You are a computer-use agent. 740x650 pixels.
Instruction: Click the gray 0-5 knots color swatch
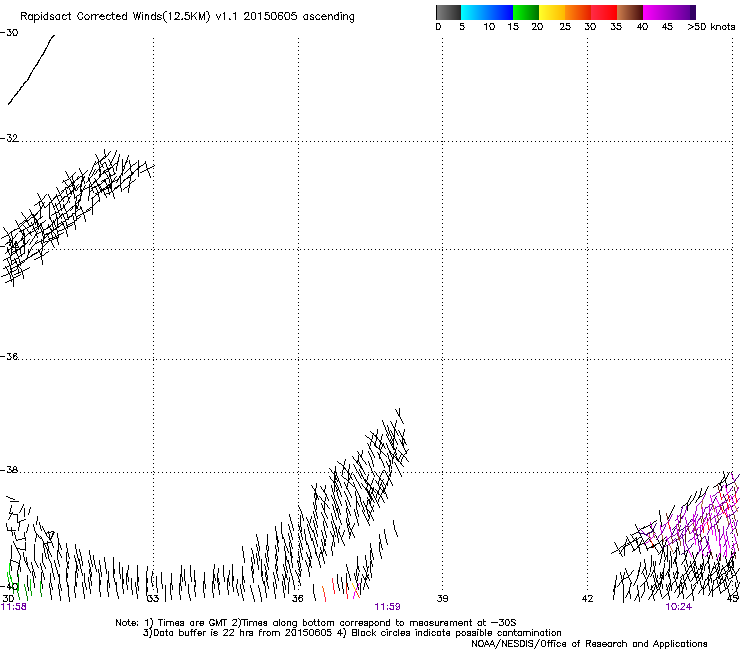tap(448, 12)
